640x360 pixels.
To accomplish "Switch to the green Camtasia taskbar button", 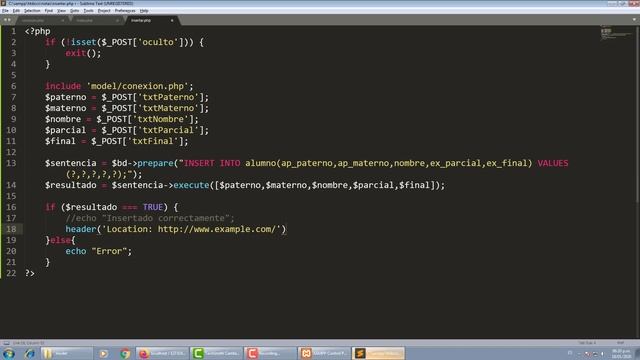I will [x=216, y=353].
